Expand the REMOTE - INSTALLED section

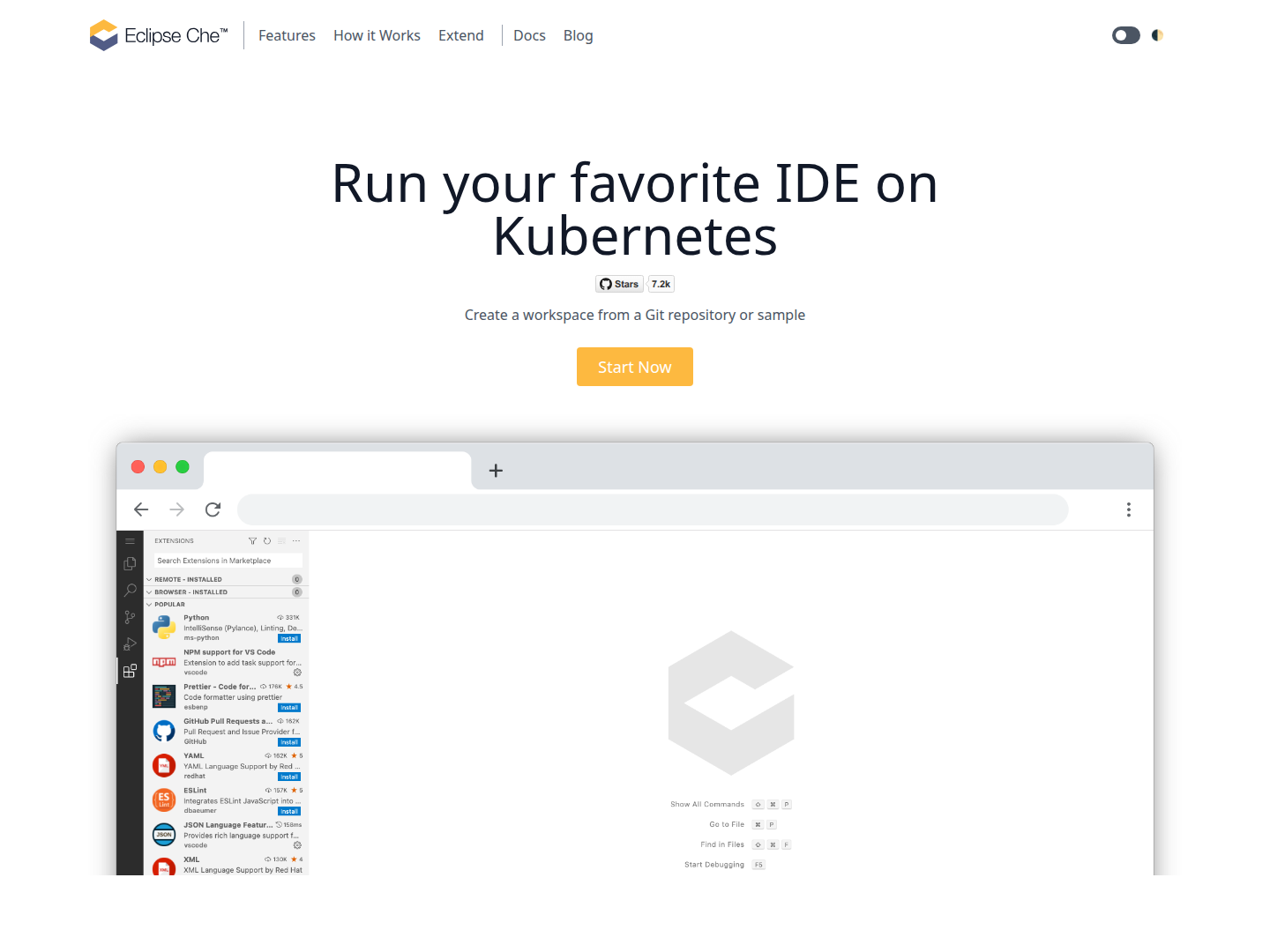coord(227,579)
